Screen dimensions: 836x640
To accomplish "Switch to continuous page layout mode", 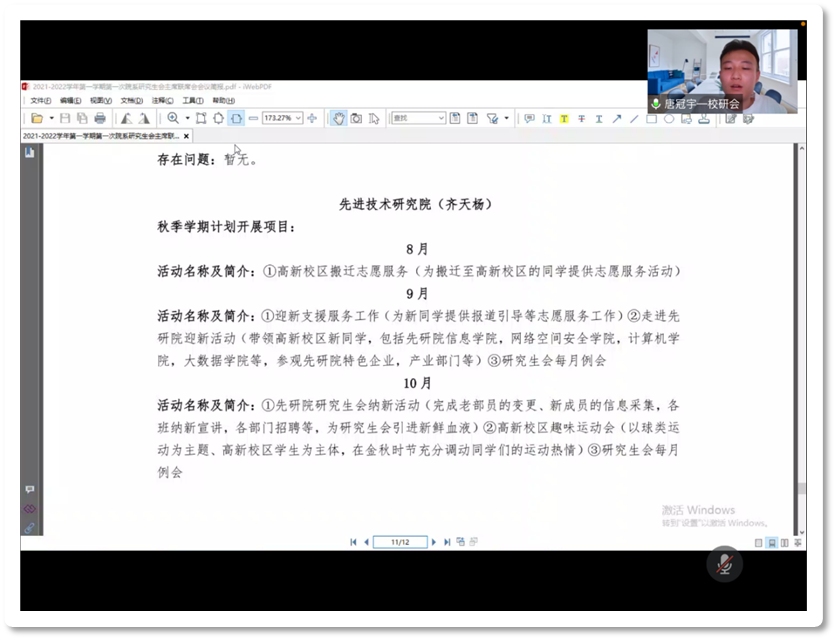I will coord(771,543).
